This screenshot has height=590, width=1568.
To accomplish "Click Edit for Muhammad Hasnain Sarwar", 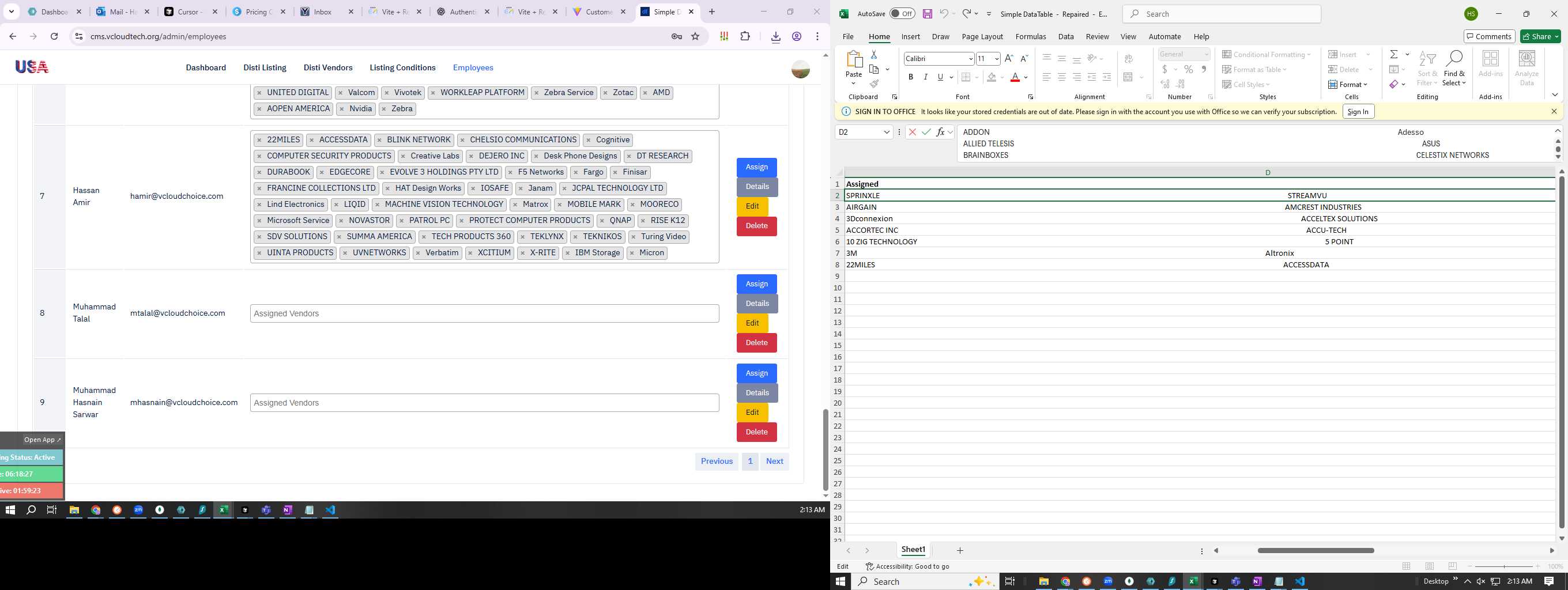I will click(752, 413).
